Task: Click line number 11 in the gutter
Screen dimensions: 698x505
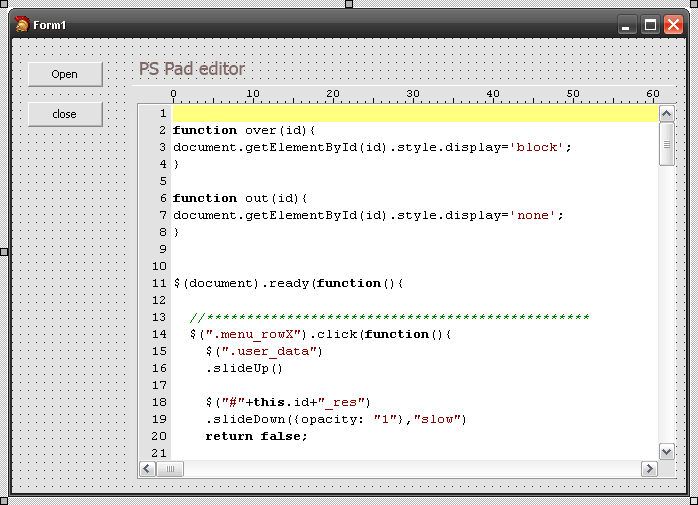Action: tap(159, 283)
